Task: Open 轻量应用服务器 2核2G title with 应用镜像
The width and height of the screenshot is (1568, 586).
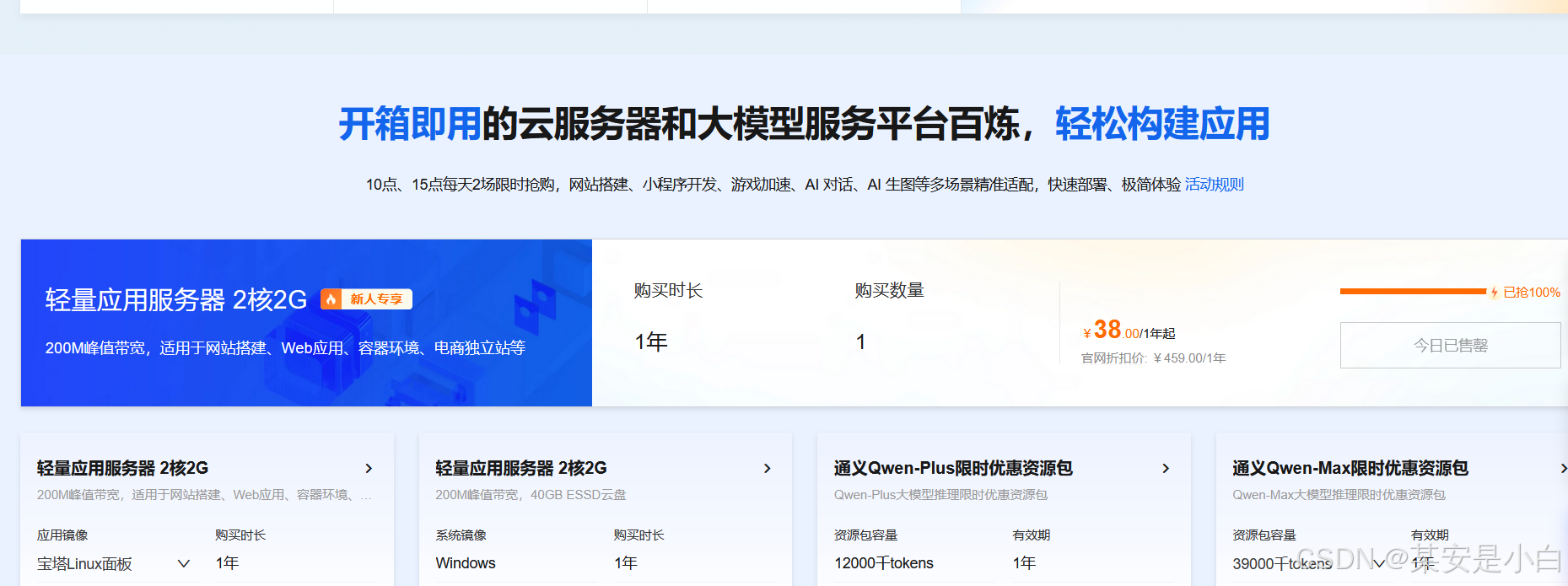Action: point(122,468)
